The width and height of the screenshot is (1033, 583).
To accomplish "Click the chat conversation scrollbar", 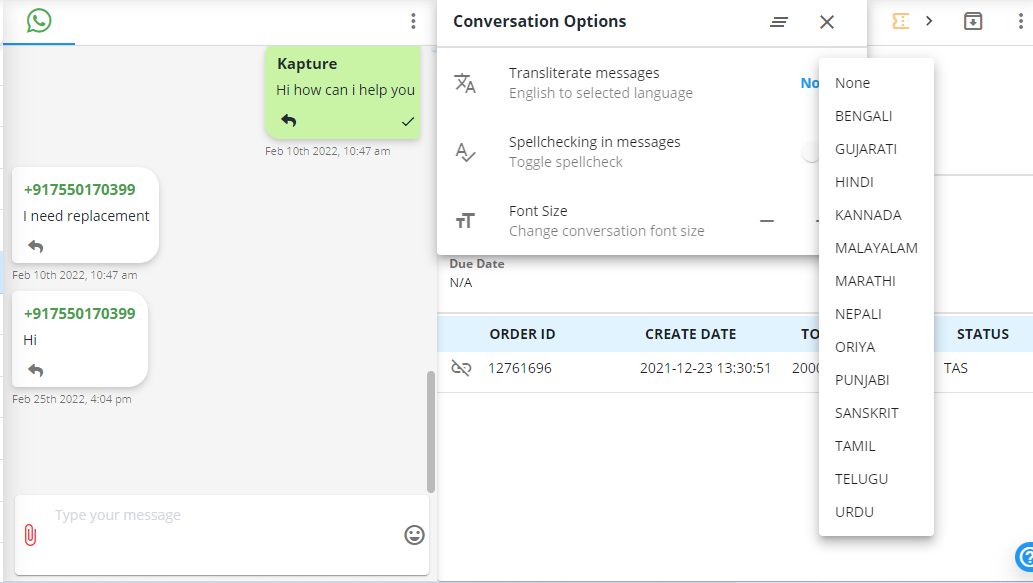I will [x=430, y=431].
